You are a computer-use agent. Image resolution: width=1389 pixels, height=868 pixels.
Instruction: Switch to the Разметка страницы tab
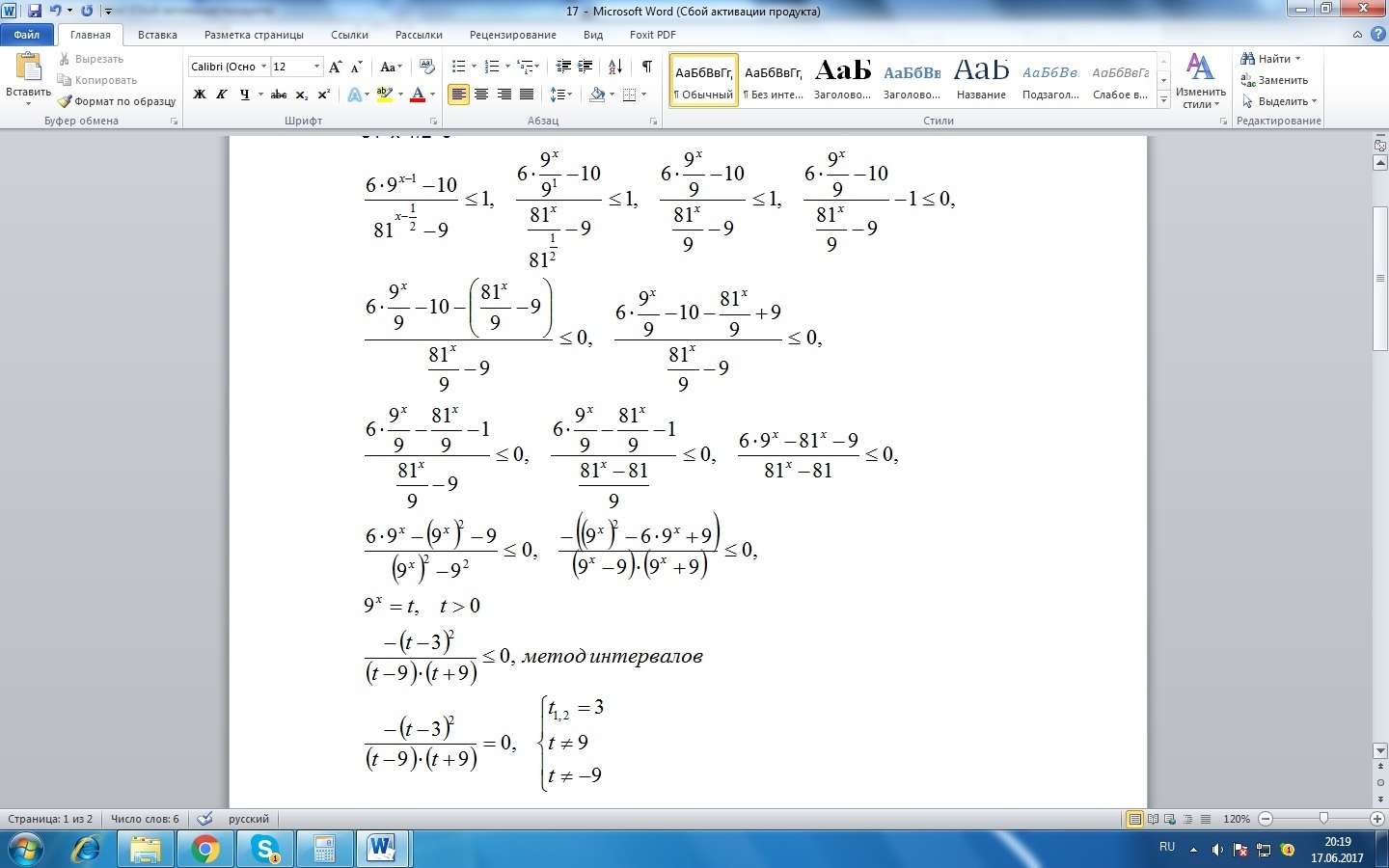(x=254, y=35)
